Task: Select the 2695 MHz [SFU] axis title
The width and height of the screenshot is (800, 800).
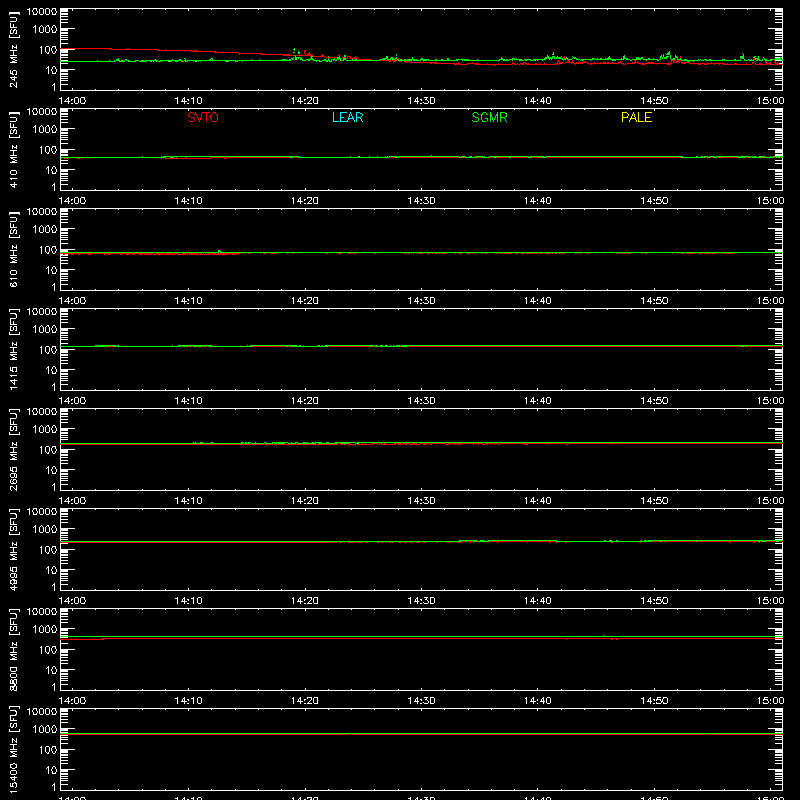Action: (x=13, y=449)
